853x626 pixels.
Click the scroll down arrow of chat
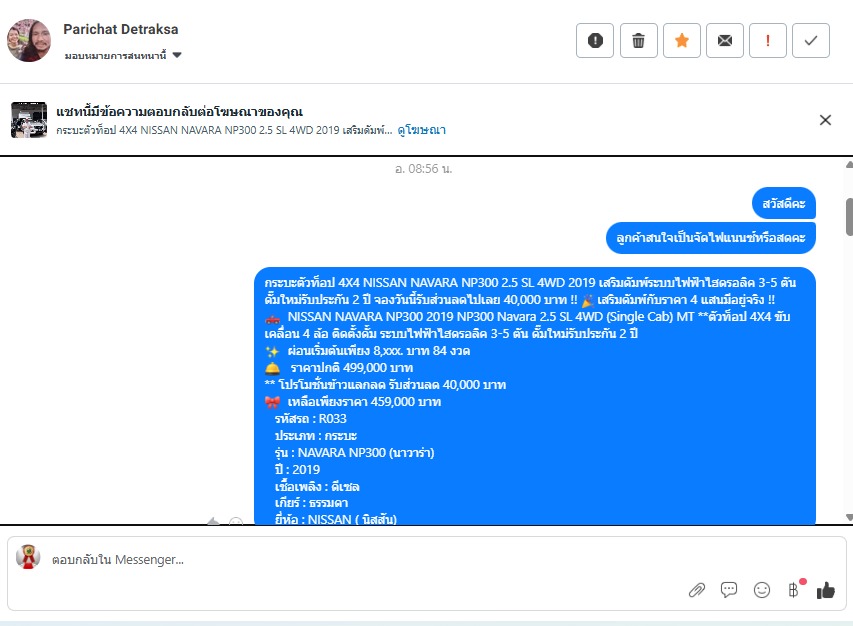click(x=849, y=517)
